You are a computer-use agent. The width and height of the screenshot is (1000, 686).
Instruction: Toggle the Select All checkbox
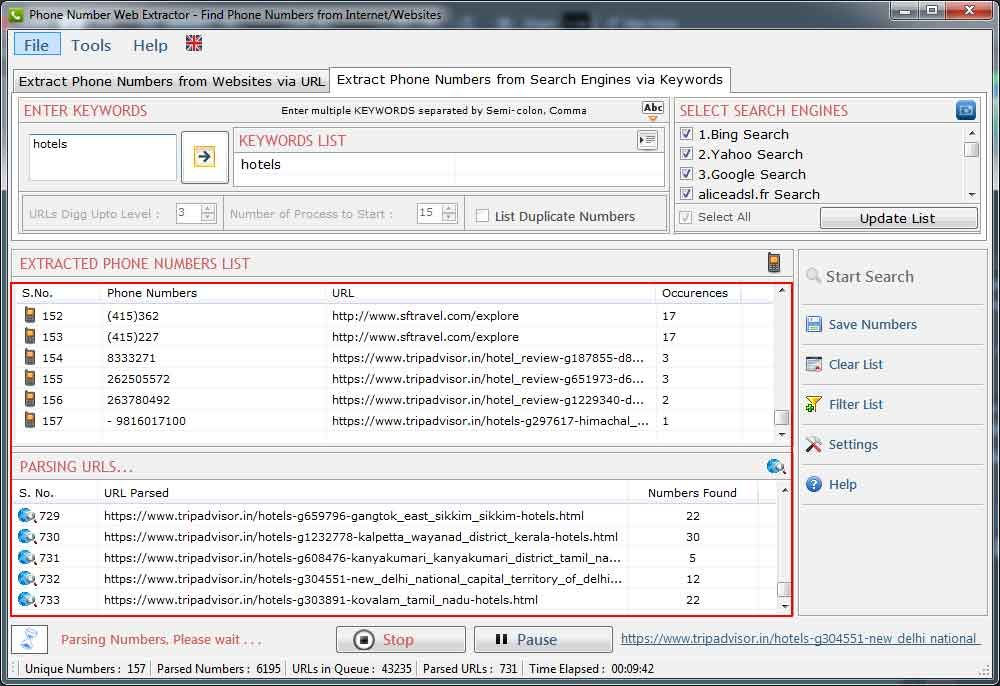686,217
